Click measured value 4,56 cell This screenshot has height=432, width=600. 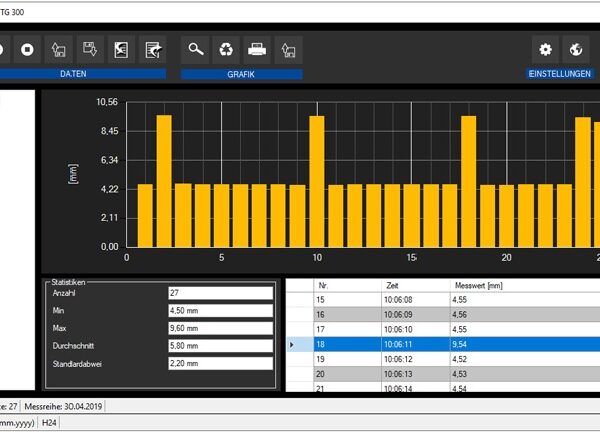coord(525,315)
